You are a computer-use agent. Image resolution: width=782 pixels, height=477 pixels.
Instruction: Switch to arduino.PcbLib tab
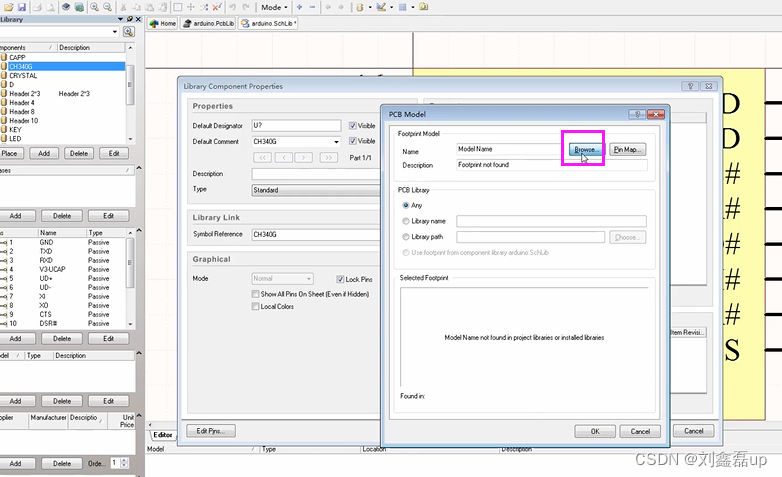[x=208, y=23]
